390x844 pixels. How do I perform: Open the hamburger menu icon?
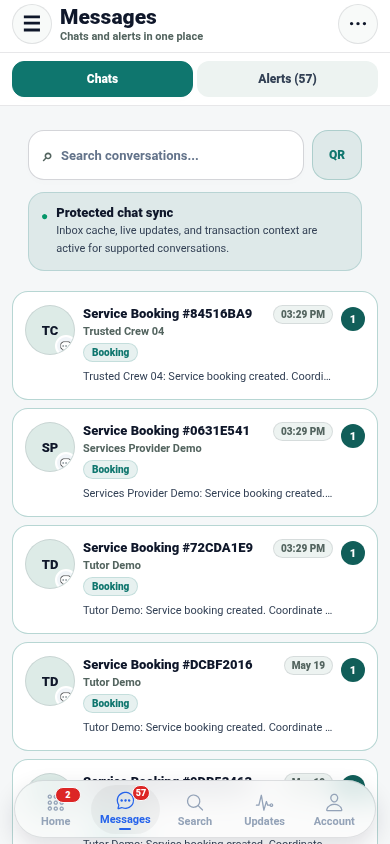click(x=32, y=24)
